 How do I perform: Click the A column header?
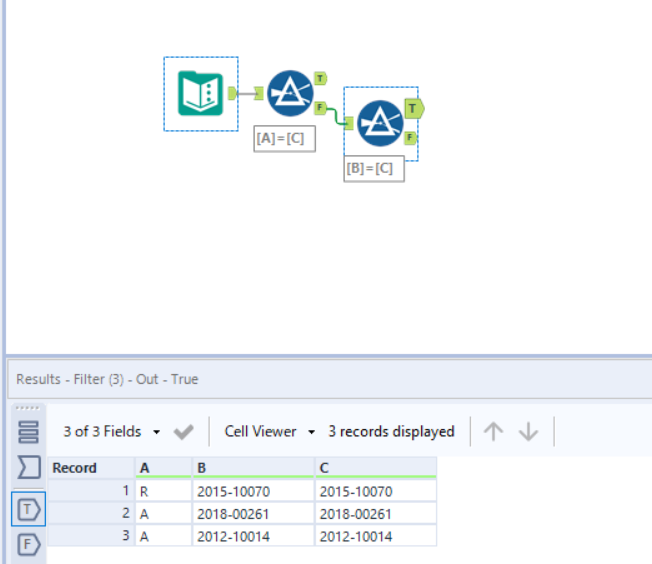point(163,468)
